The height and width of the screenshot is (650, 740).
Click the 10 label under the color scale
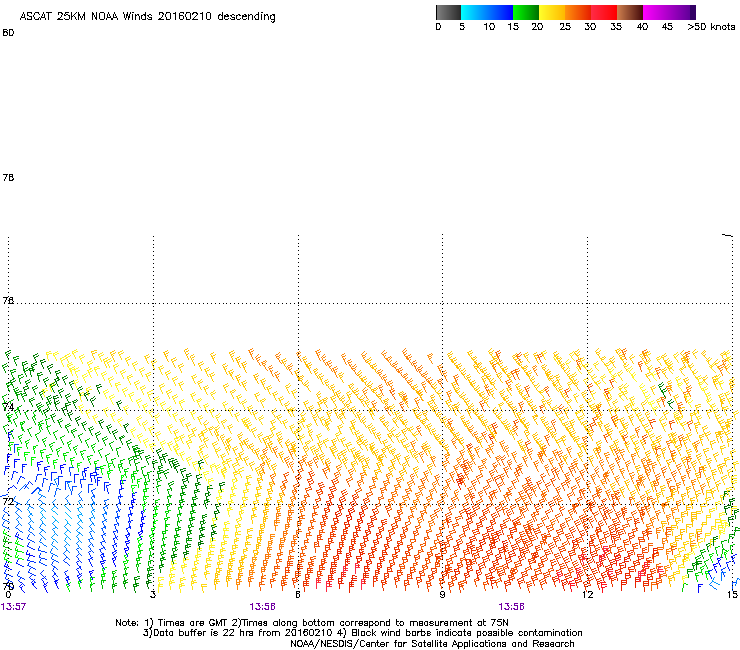pos(489,27)
